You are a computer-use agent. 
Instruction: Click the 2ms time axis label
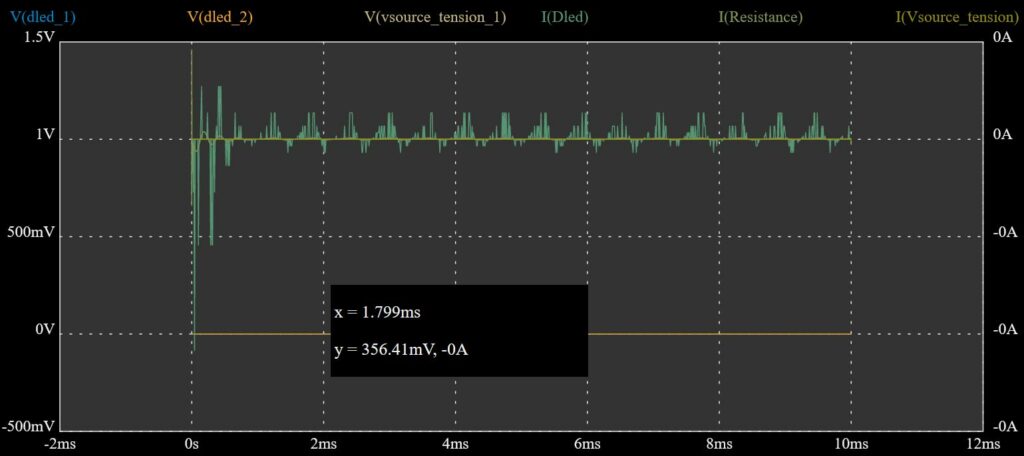(x=323, y=444)
